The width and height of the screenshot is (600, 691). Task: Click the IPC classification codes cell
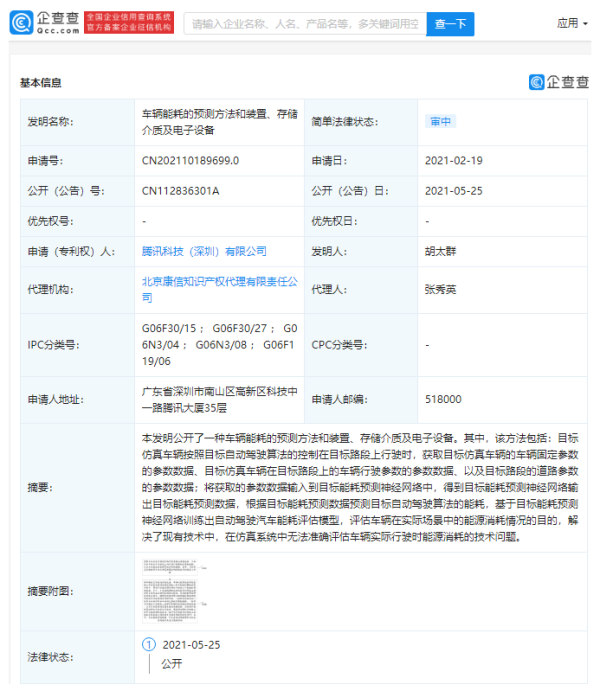(220, 344)
